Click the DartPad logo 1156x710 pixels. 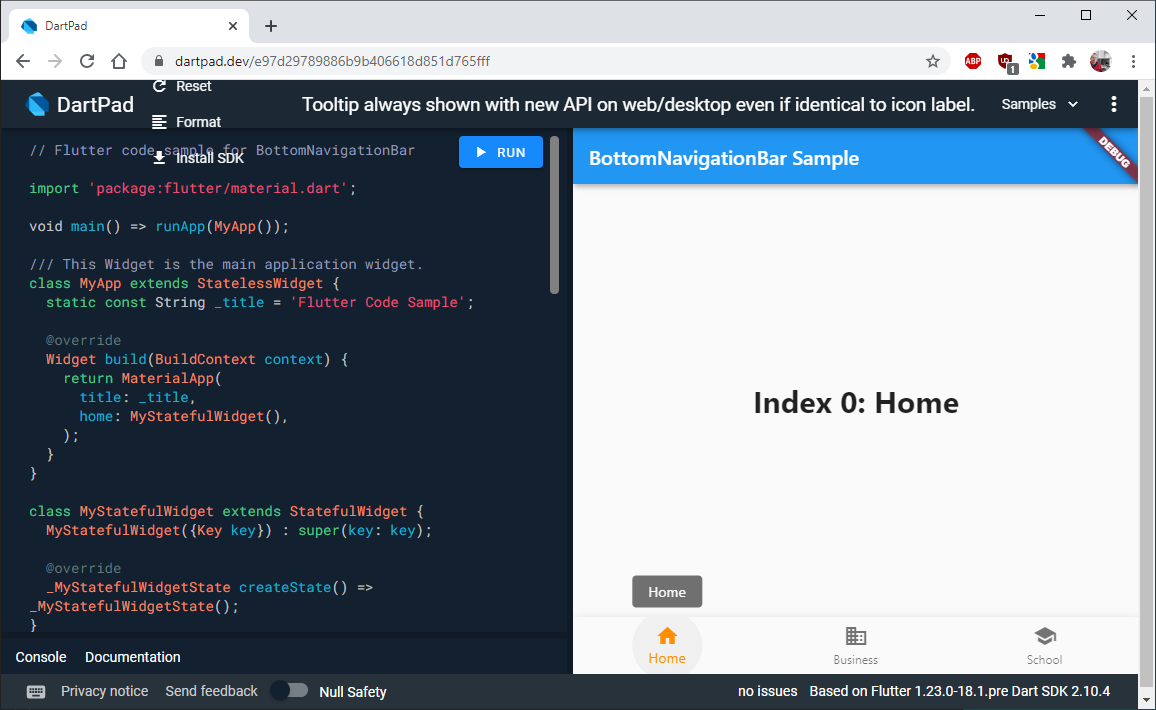pos(40,103)
